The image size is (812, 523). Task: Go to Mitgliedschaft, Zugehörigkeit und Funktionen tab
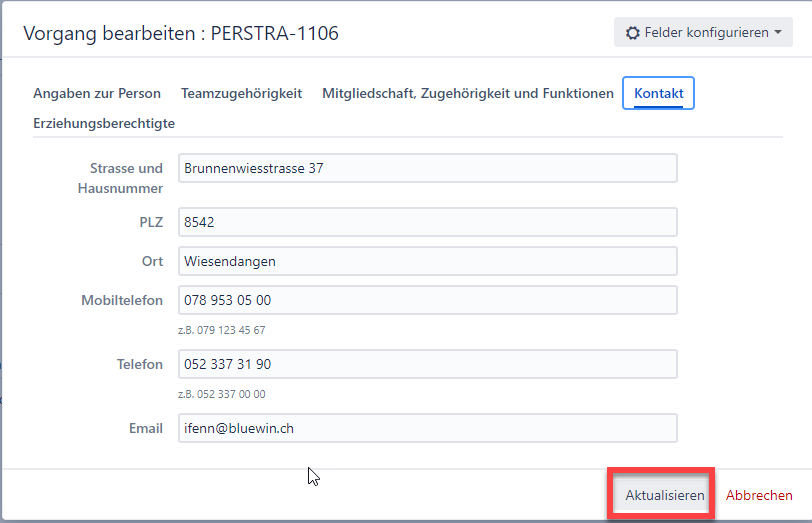coord(467,93)
